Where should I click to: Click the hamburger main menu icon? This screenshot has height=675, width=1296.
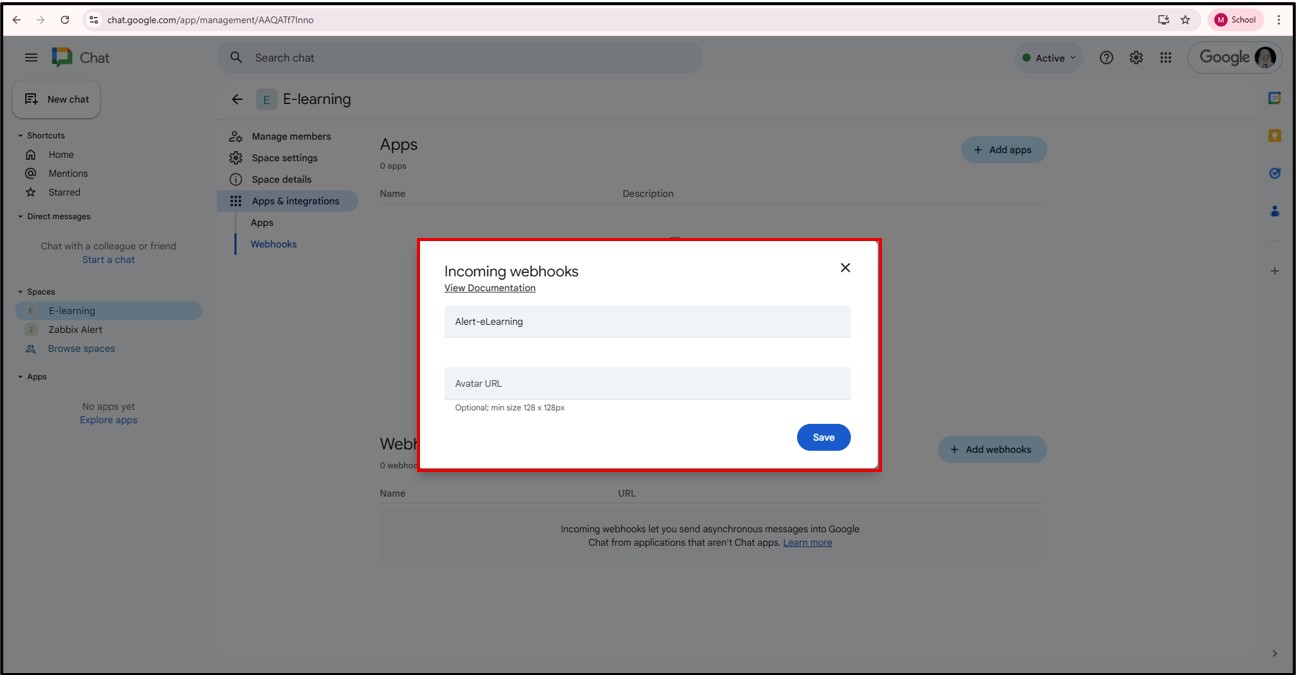31,58
